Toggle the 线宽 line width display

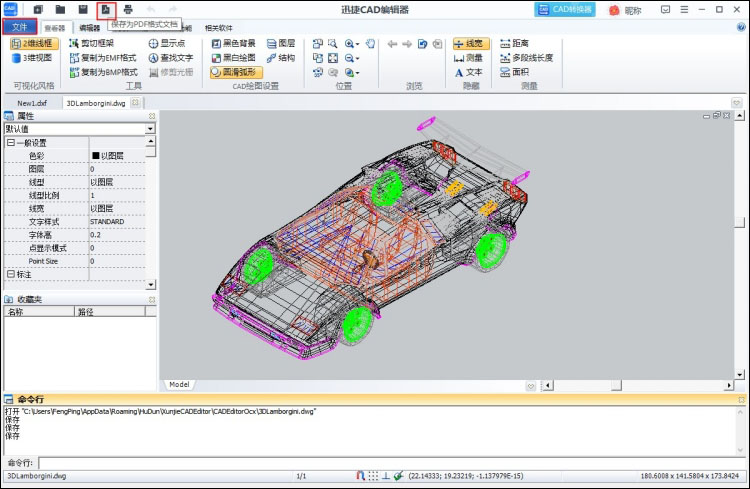tap(471, 44)
